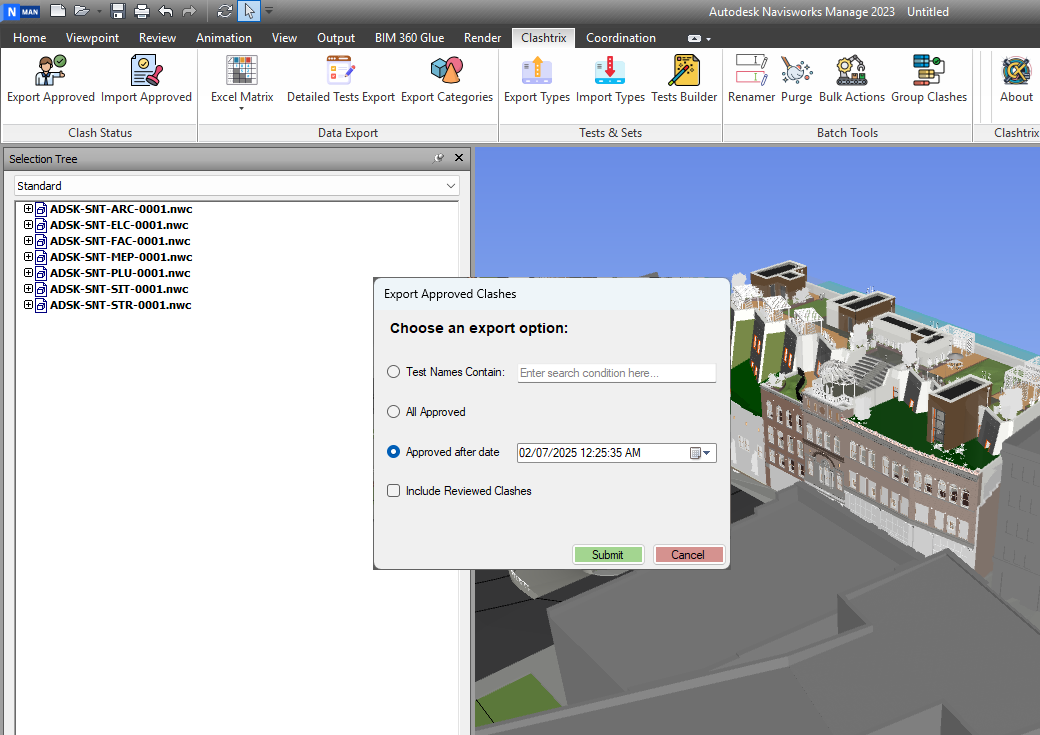Expand the ADSK-SNT-FAC-0001.nwc node
Viewport: 1040px width, 735px height.
coord(28,241)
